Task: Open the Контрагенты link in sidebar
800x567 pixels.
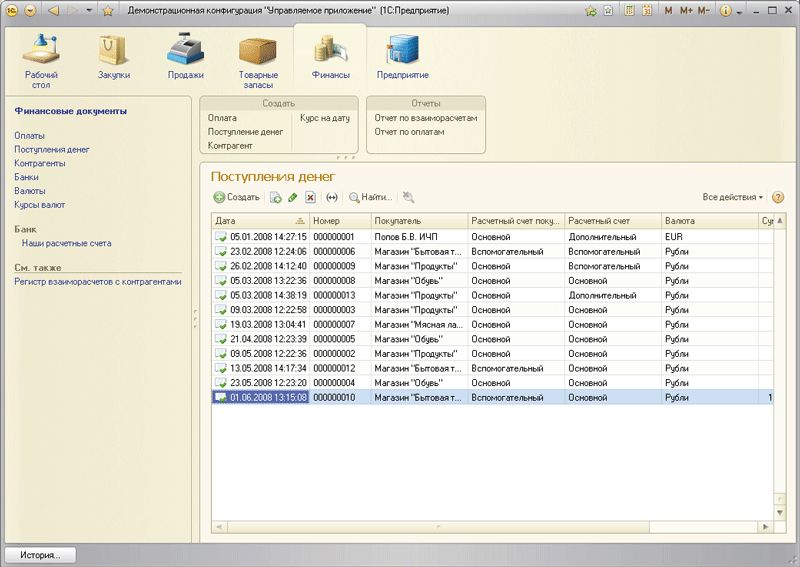Action: [40, 163]
